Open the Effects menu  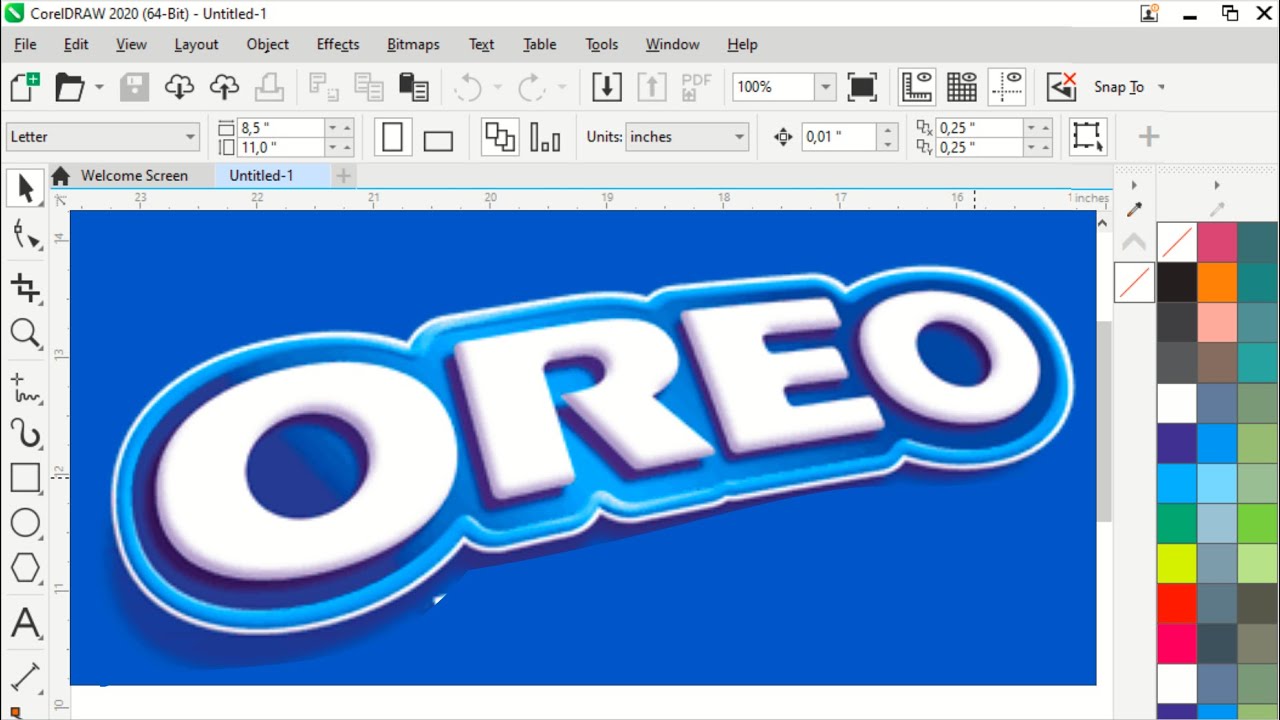point(338,44)
